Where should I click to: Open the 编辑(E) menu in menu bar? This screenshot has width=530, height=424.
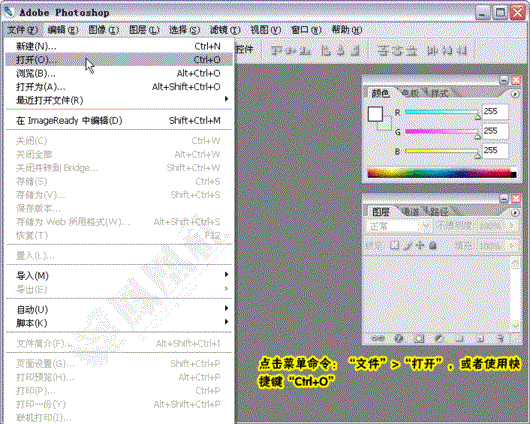[x=63, y=30]
